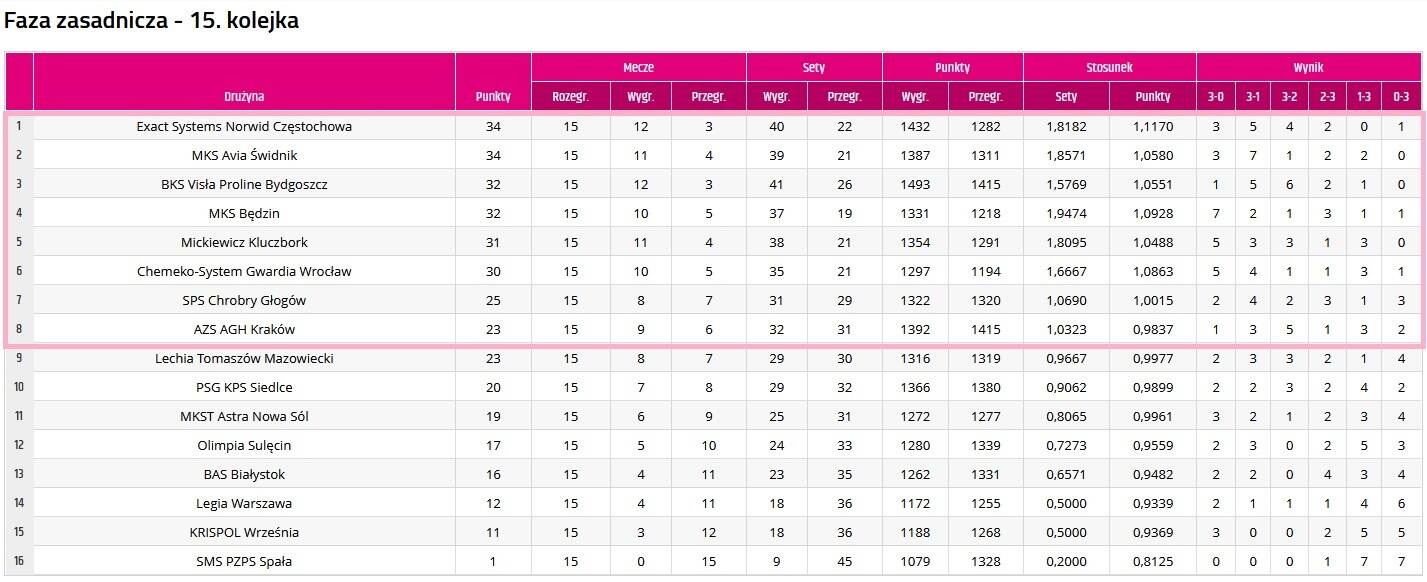The width and height of the screenshot is (1427, 582).
Task: Select the Stosunek group header
Action: (x=1109, y=68)
